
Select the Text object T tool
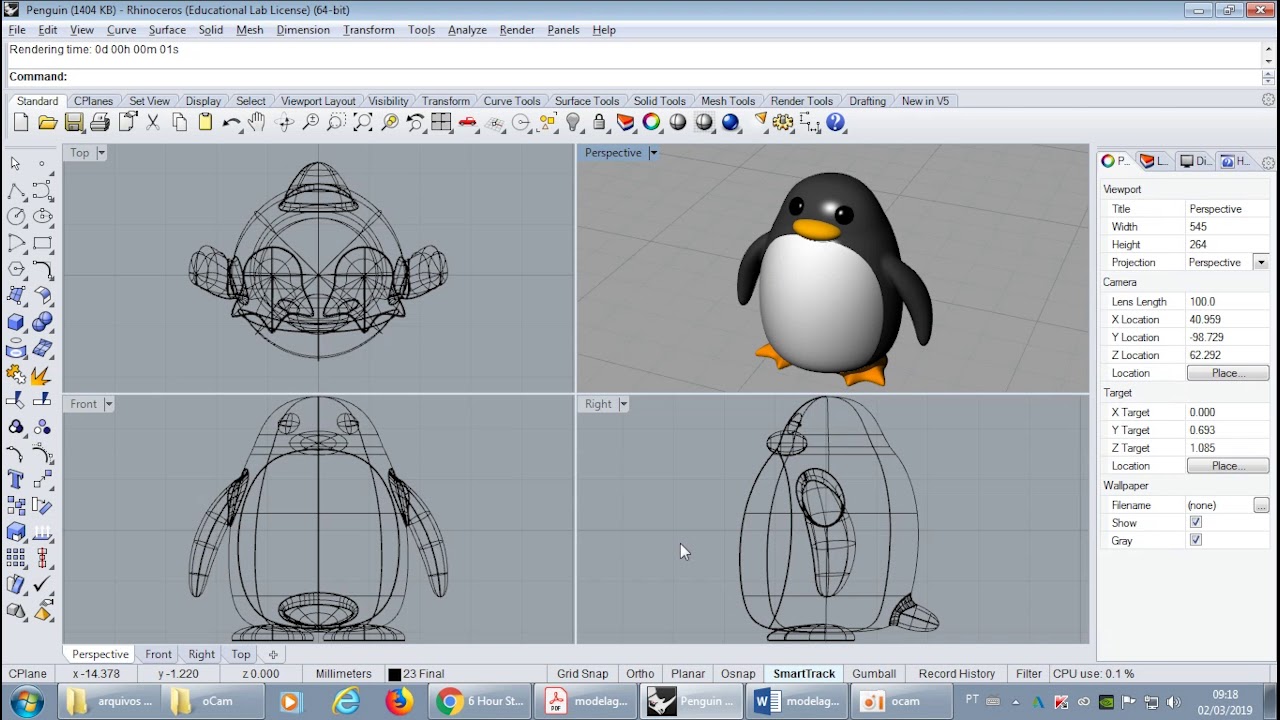pos(16,479)
